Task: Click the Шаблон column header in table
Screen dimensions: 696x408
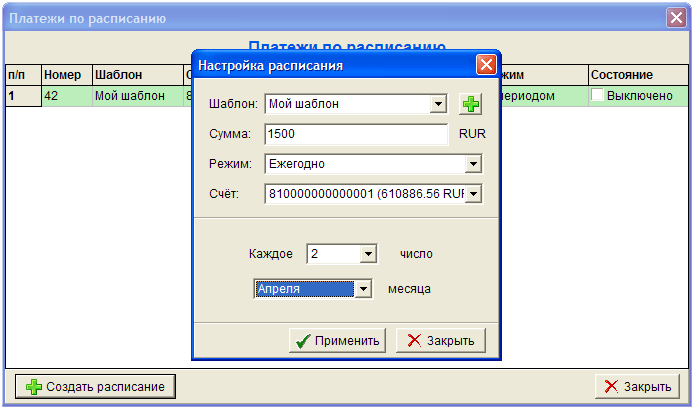Action: click(x=136, y=75)
